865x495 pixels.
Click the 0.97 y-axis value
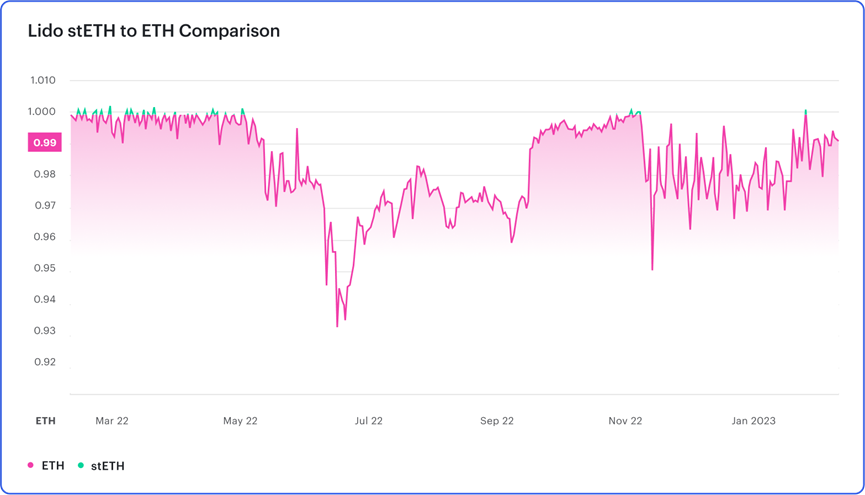coord(45,206)
